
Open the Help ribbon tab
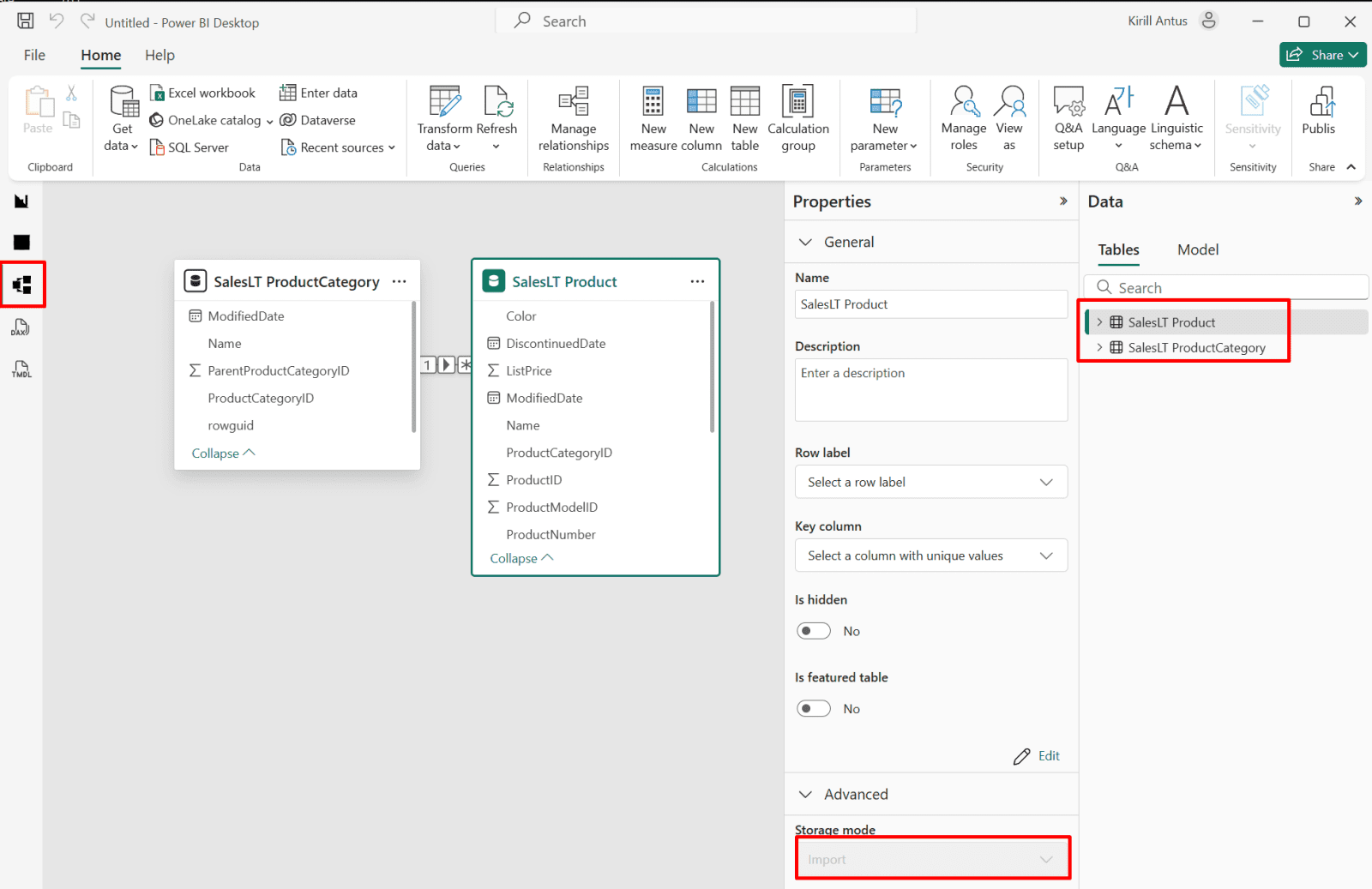[159, 55]
